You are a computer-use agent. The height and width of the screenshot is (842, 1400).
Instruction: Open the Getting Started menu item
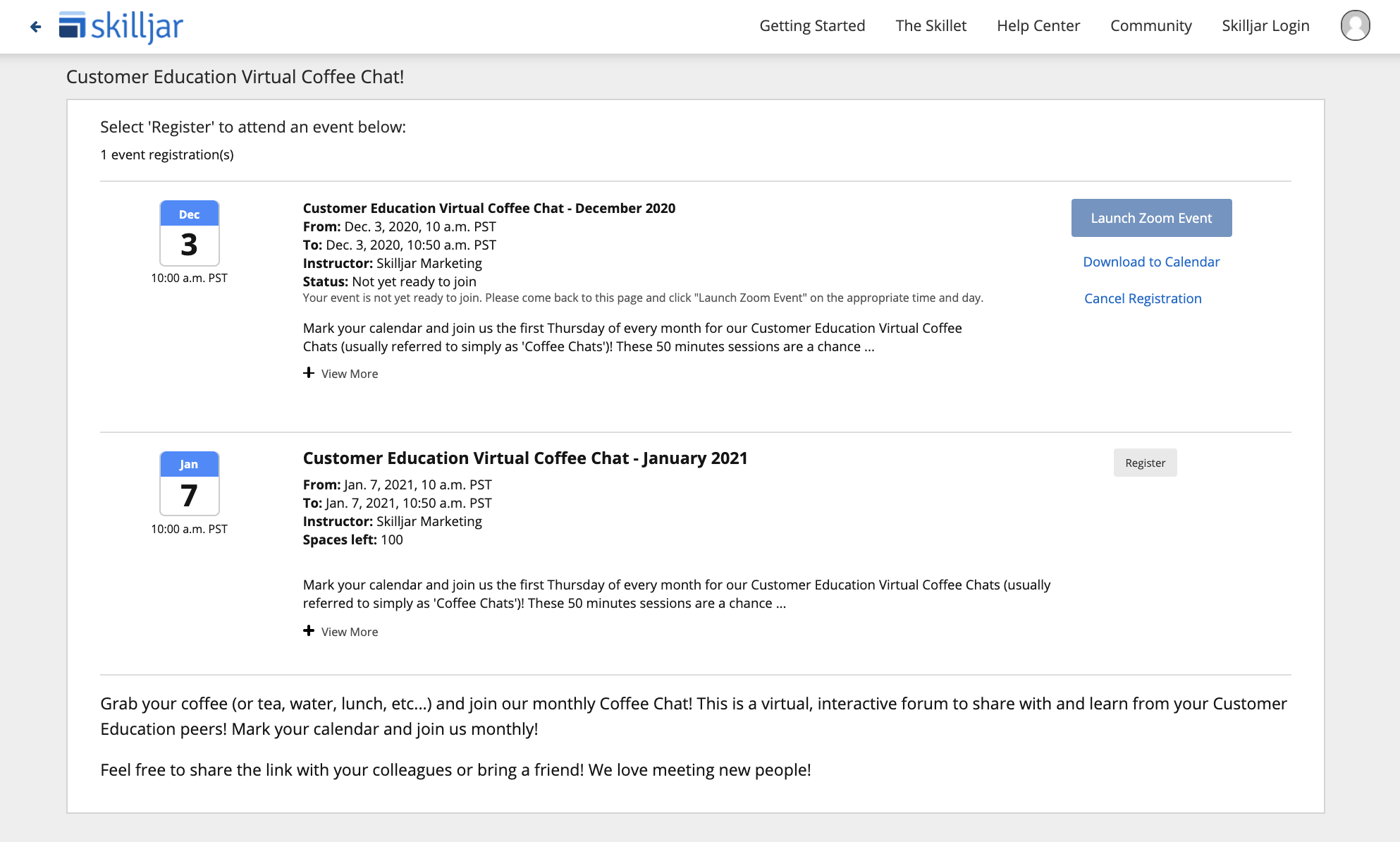pyautogui.click(x=812, y=26)
